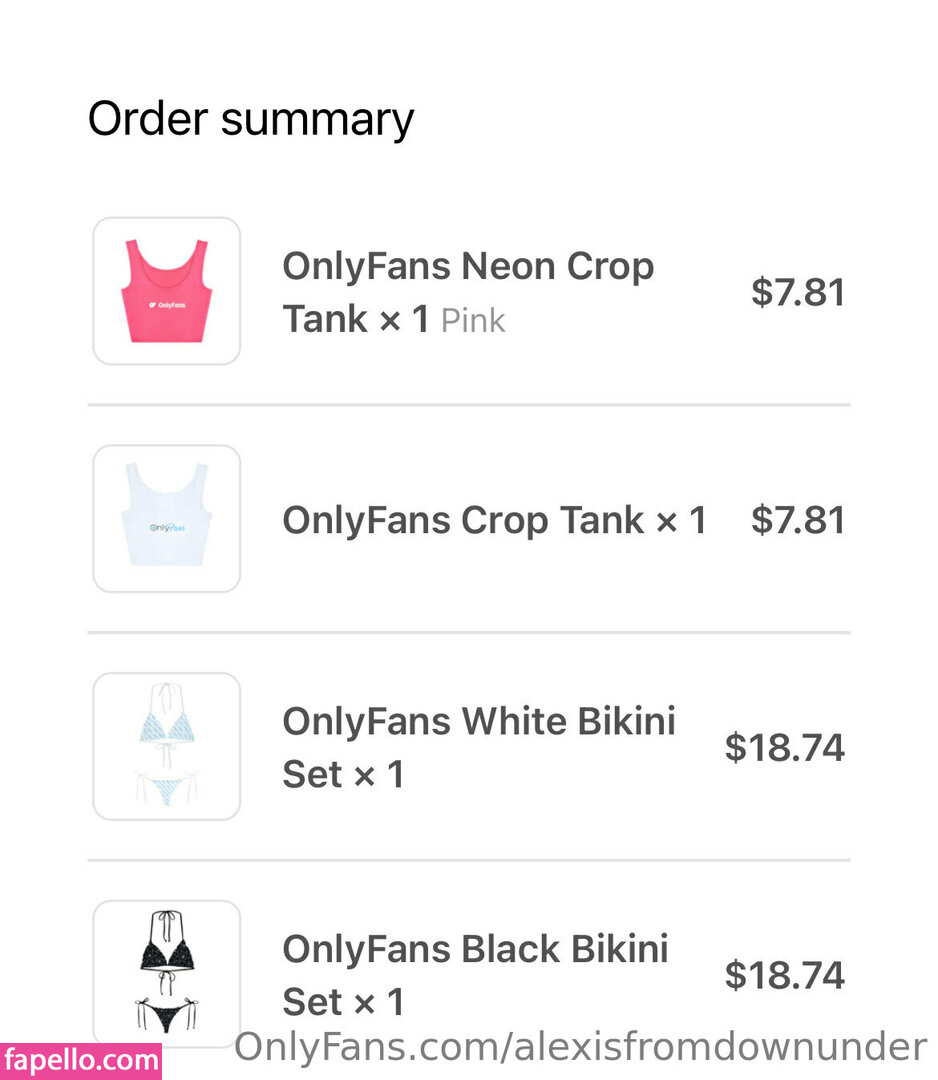Open the OnlyFans.com/alexisfromdownunder link

[x=580, y=1048]
